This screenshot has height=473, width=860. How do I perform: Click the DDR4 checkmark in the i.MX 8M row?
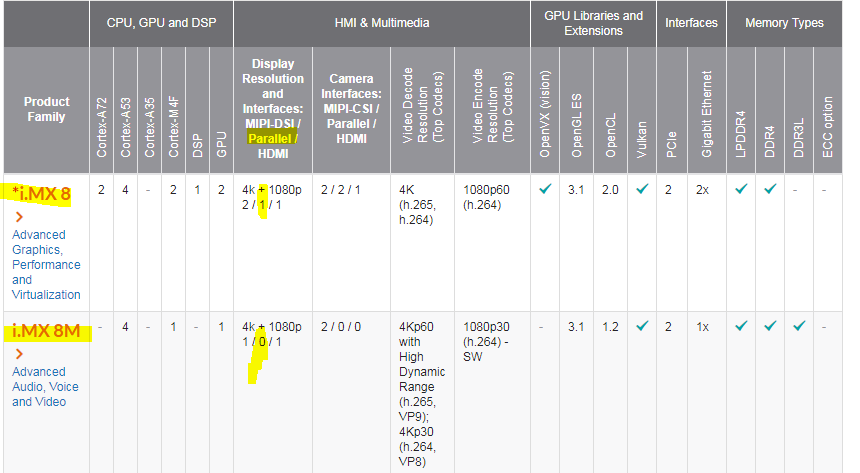(x=770, y=326)
